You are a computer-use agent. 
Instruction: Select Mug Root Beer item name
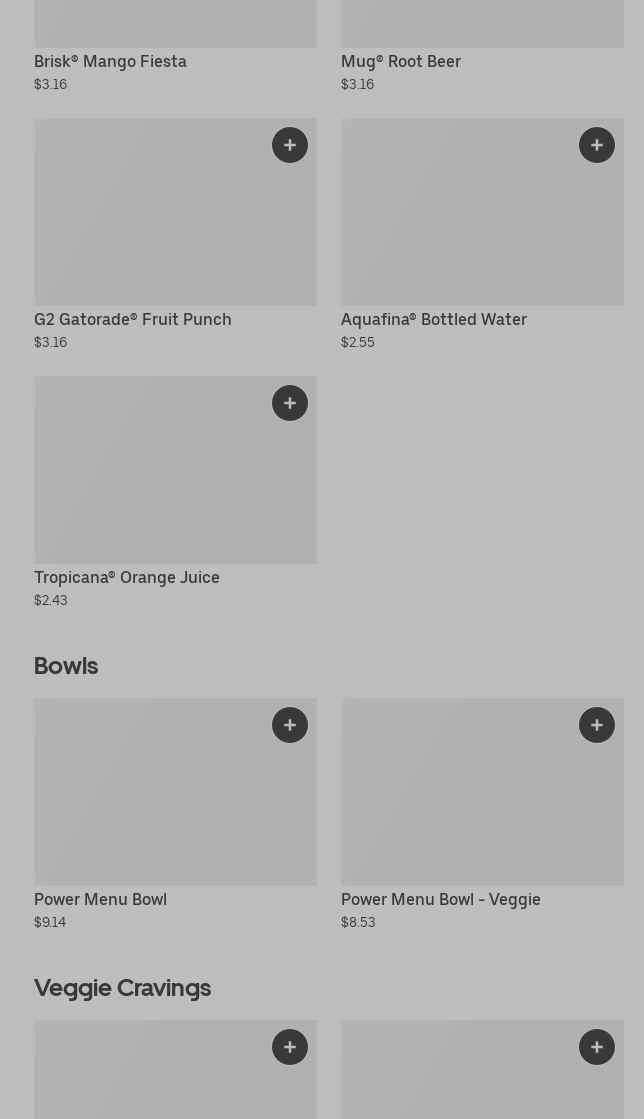click(400, 61)
